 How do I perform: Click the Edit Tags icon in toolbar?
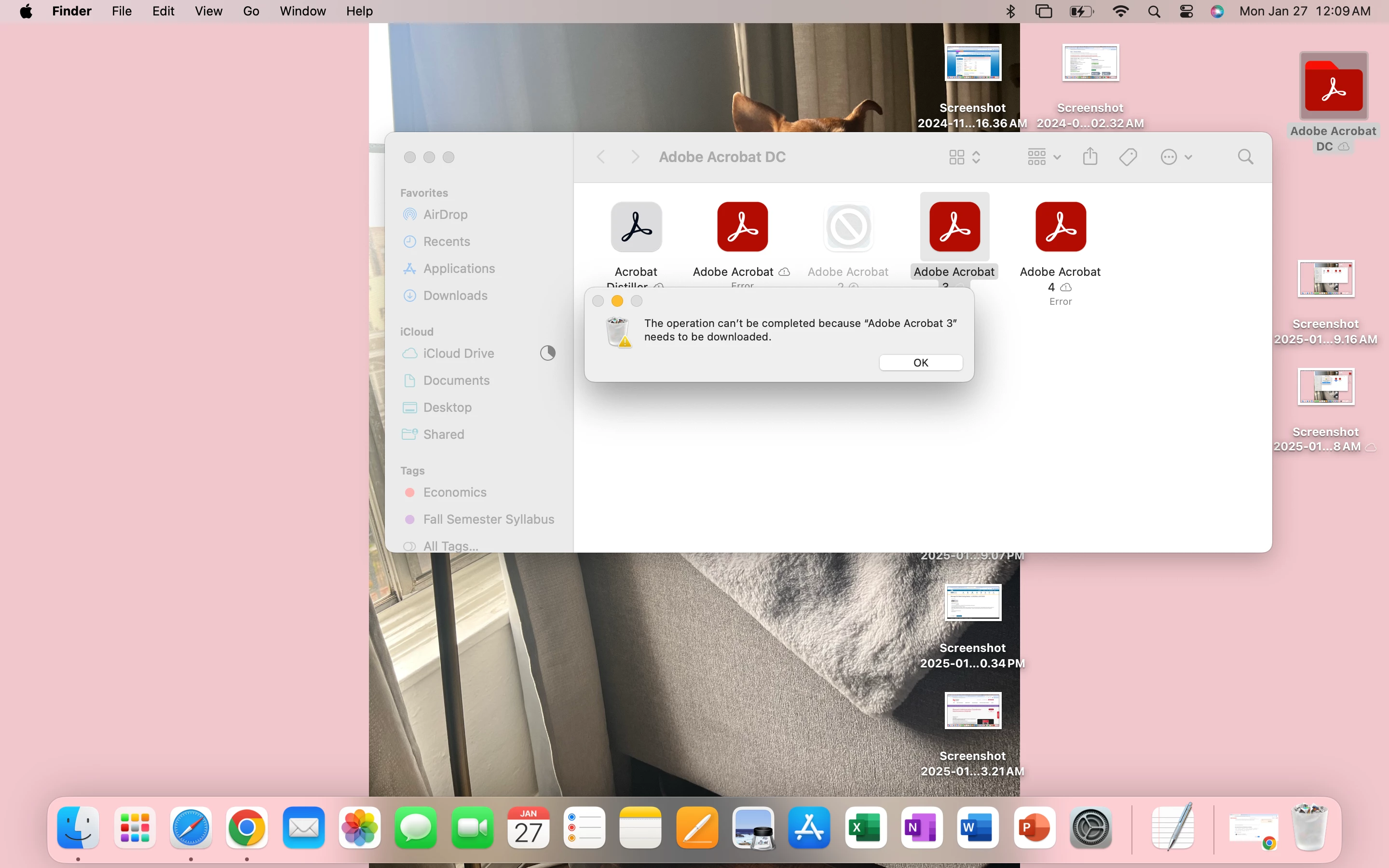pyautogui.click(x=1128, y=157)
